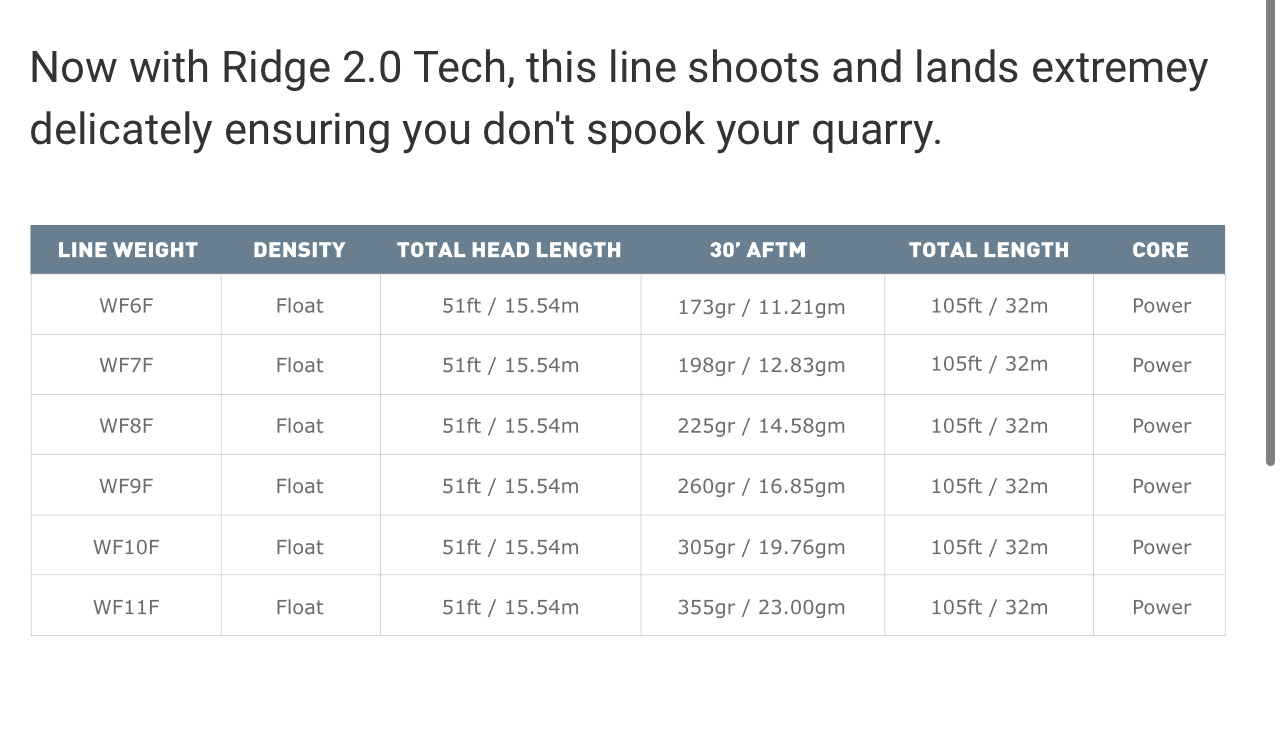Click the 198gr / 12.83gm cell
This screenshot has width=1284, height=742.
(761, 366)
